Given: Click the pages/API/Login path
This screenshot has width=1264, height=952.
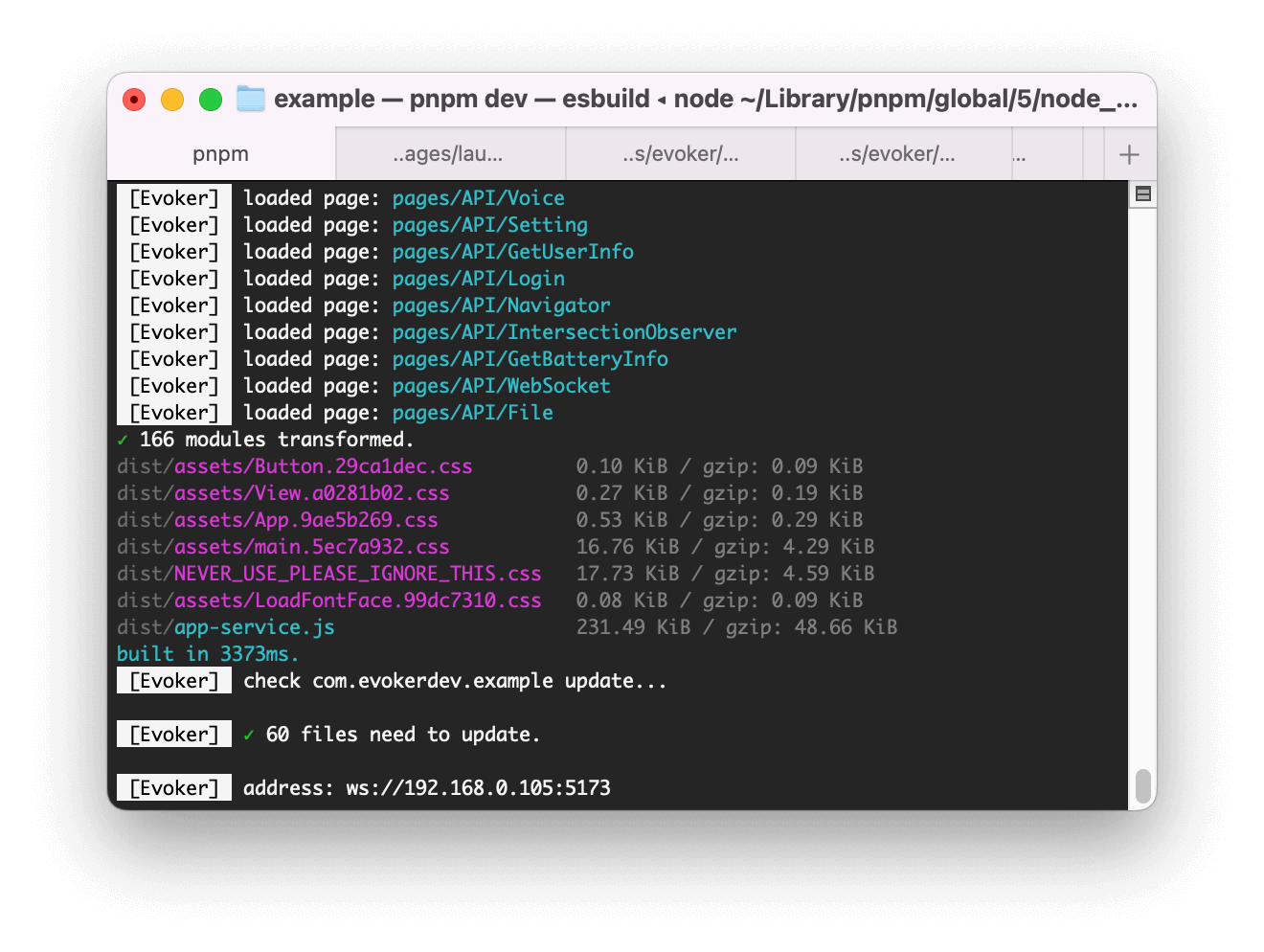Looking at the screenshot, I should [x=479, y=279].
